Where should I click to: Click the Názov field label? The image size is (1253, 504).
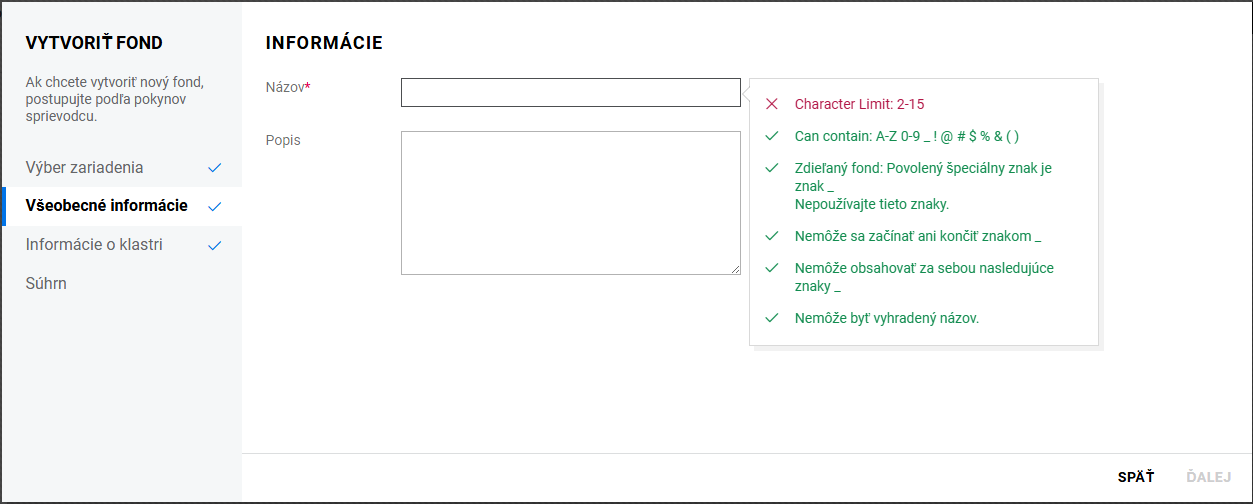[x=287, y=88]
